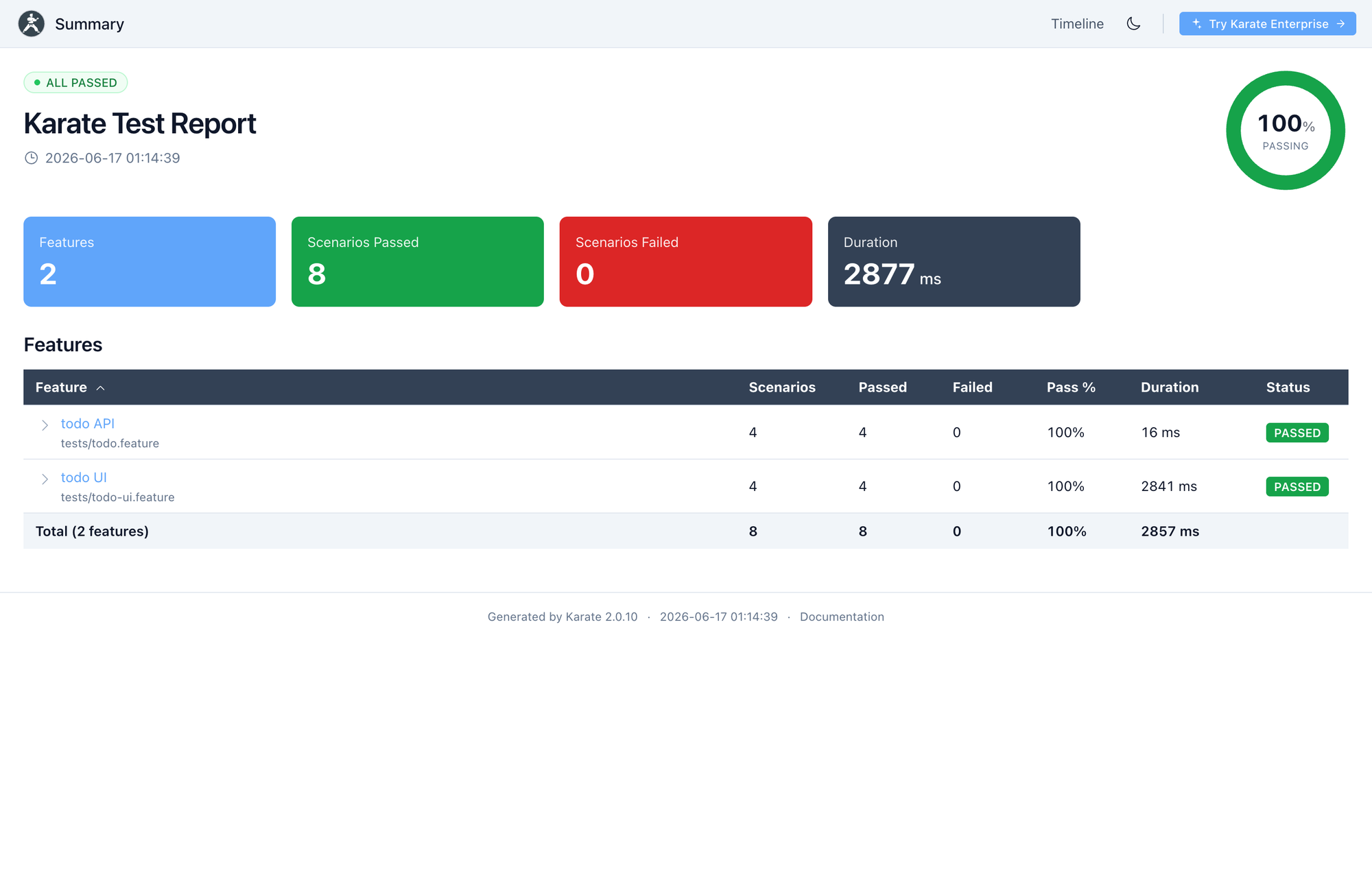Click the Total (2 features) row label
Image resolution: width=1372 pixels, height=882 pixels.
(92, 532)
